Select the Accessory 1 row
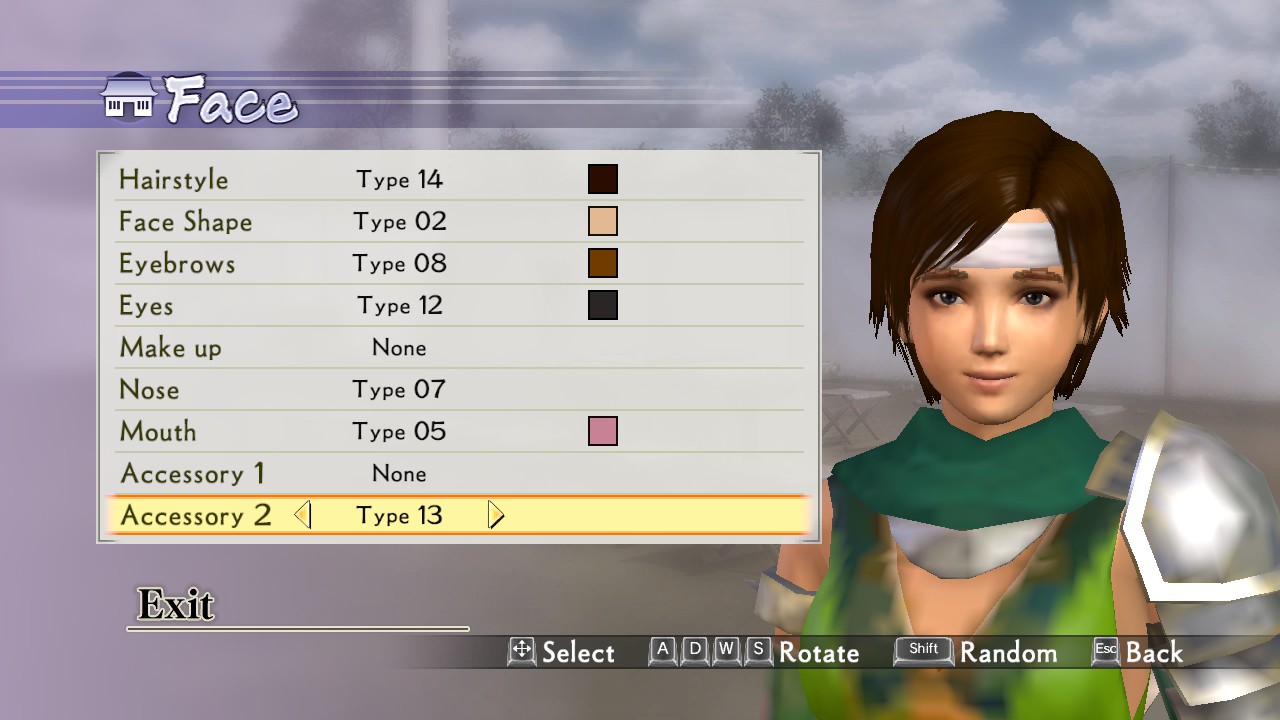 click(457, 474)
